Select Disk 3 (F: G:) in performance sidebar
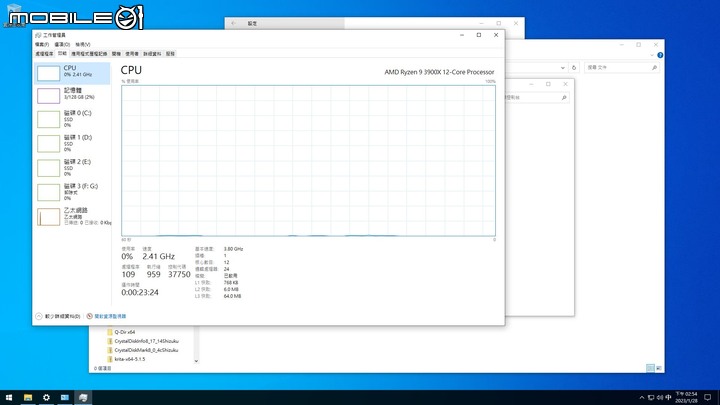Viewport: 720px width, 405px height. 72,192
